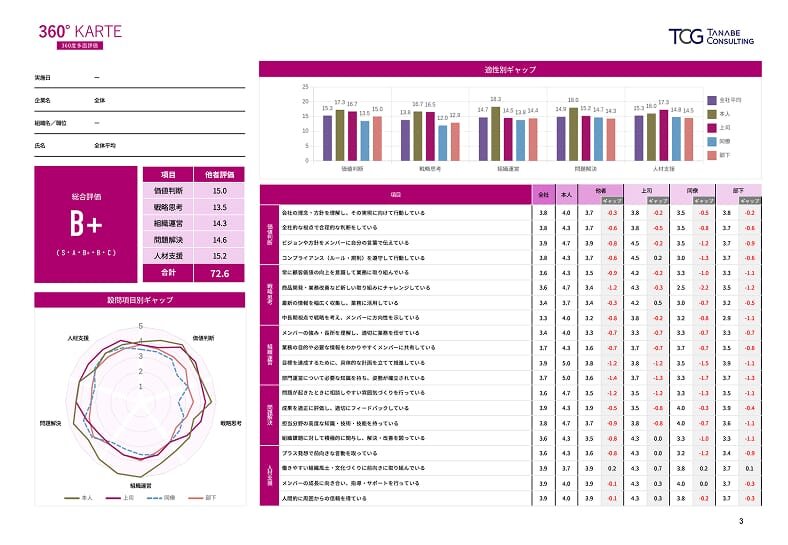Screen dimensions: 788x545
Task: Select the 組織名／職位 field label
Action: pyautogui.click(x=50, y=123)
